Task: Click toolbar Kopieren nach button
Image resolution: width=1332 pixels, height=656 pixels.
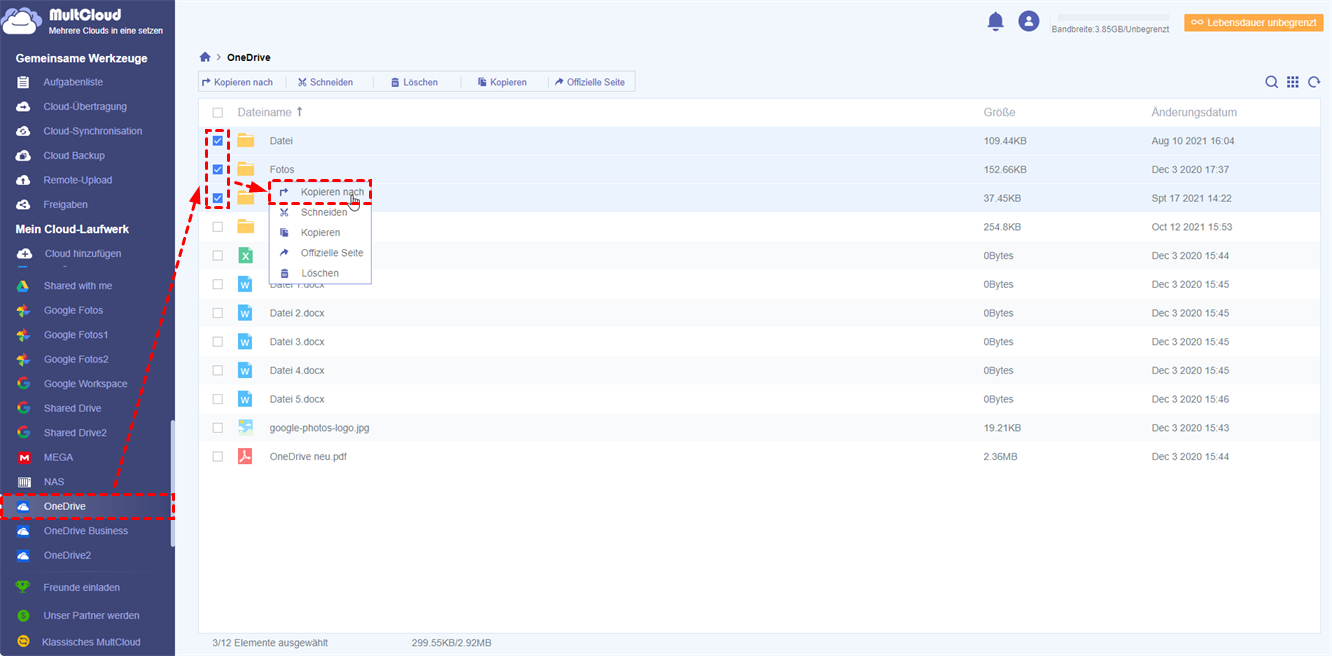Action: coord(237,82)
